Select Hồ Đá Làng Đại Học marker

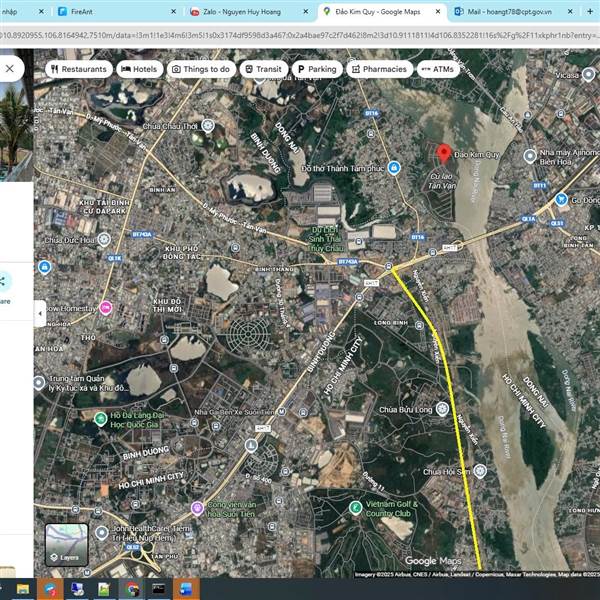100,419
